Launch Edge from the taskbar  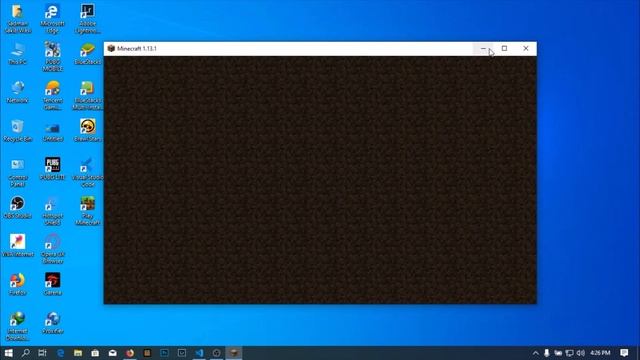tap(60, 353)
